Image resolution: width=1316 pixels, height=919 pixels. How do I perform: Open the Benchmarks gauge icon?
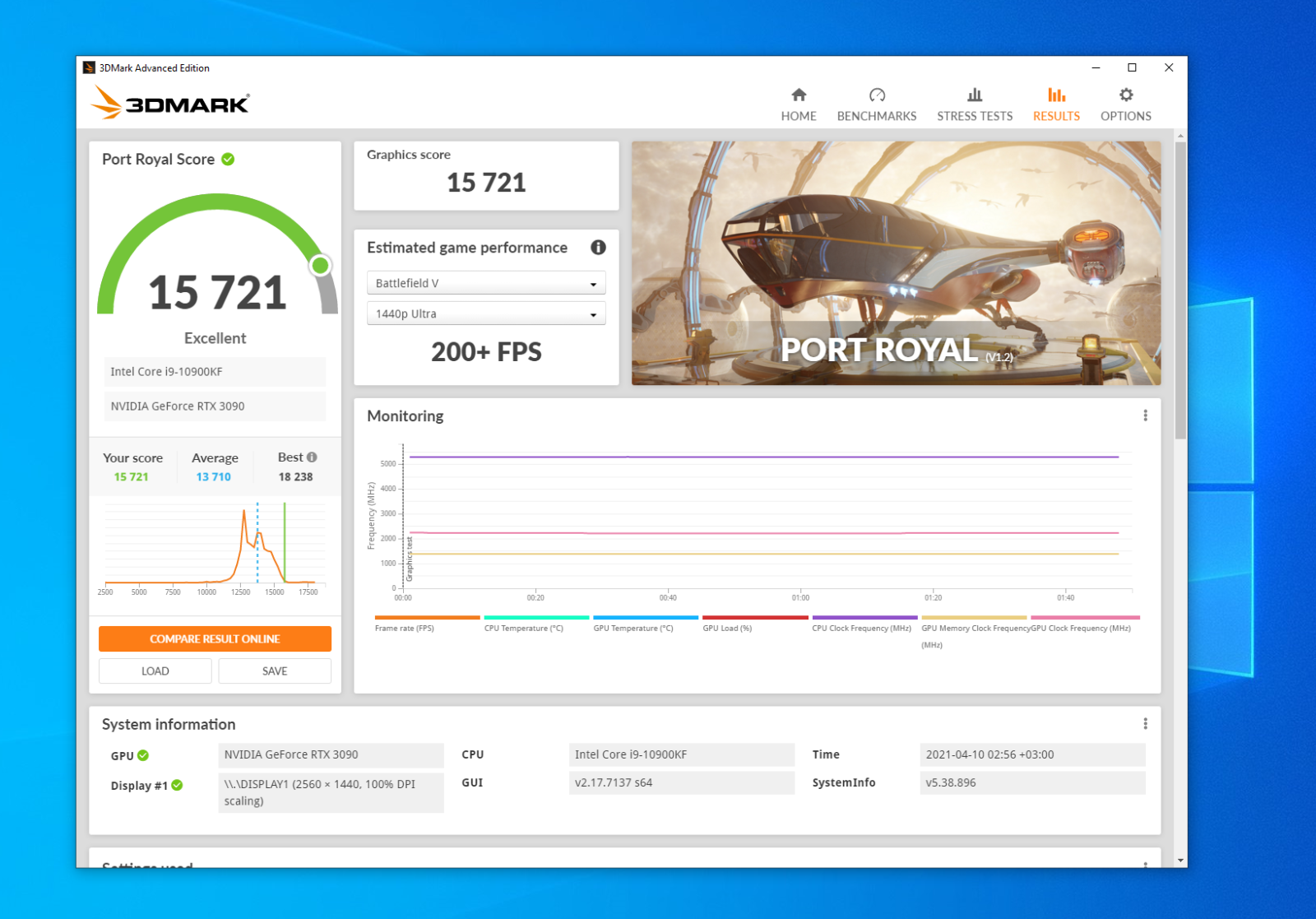[877, 95]
